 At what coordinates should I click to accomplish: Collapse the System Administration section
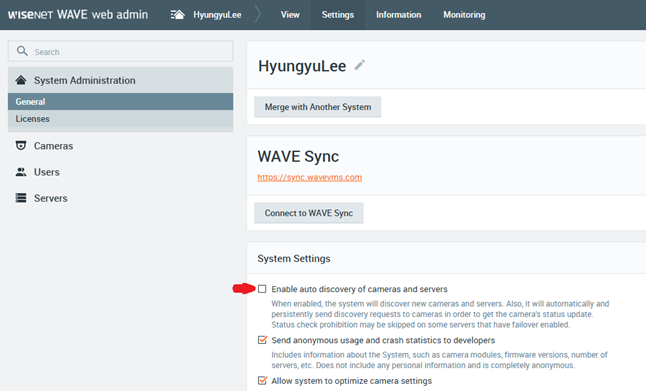120,80
